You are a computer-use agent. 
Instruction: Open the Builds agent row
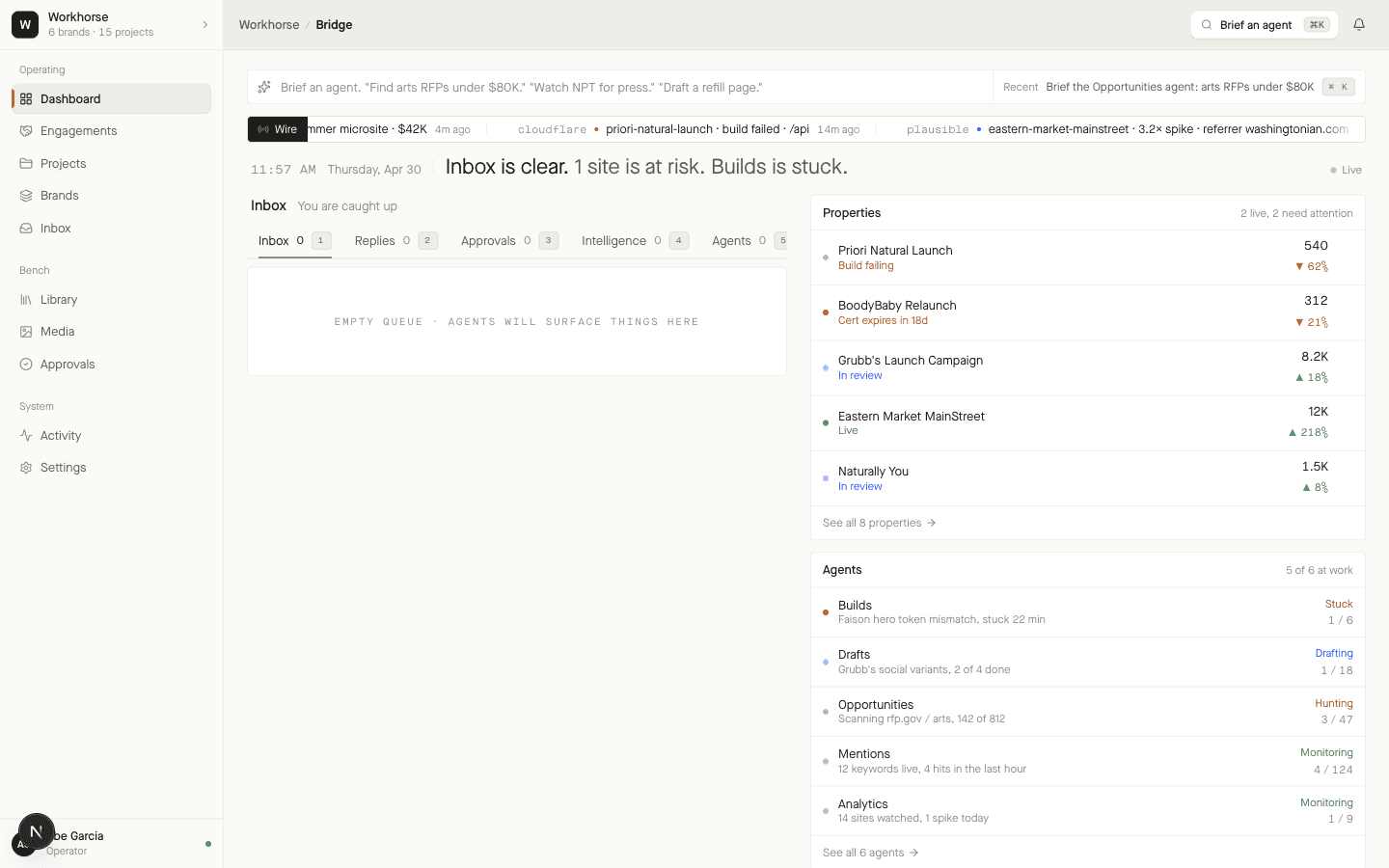pos(1088,612)
